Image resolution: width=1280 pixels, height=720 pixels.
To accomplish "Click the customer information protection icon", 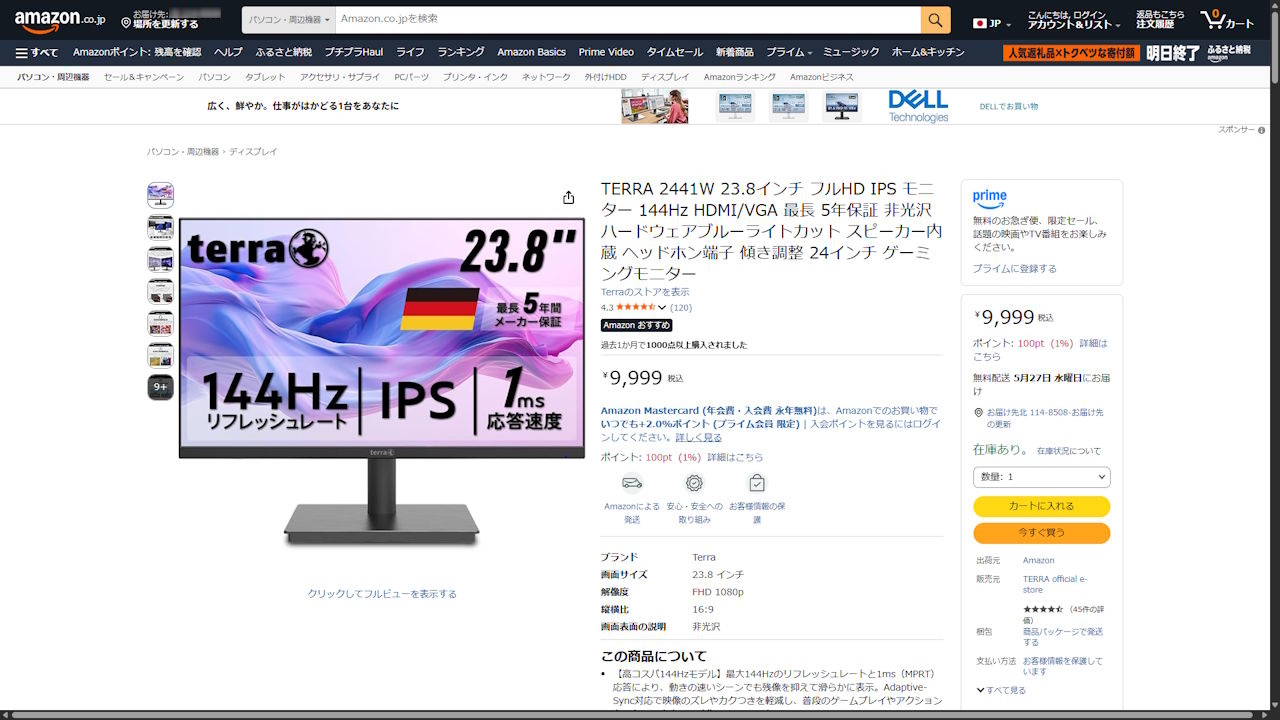I will click(x=757, y=483).
